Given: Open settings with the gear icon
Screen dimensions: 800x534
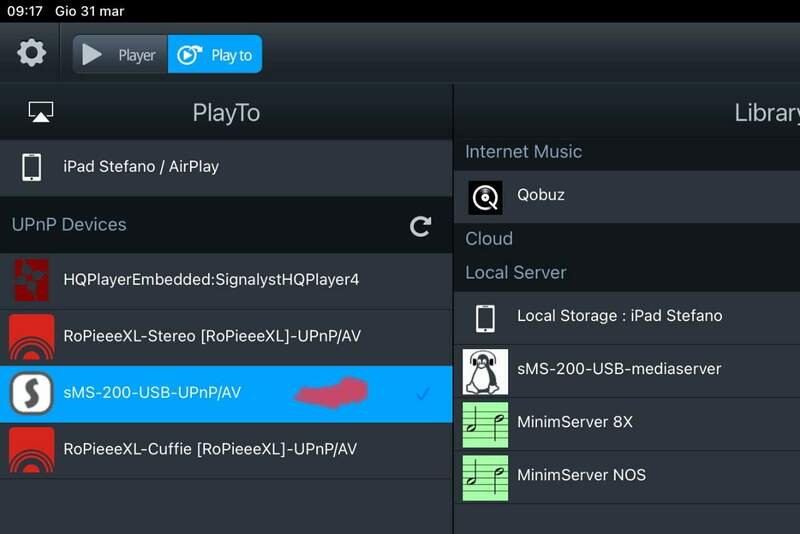Looking at the screenshot, I should tap(32, 53).
